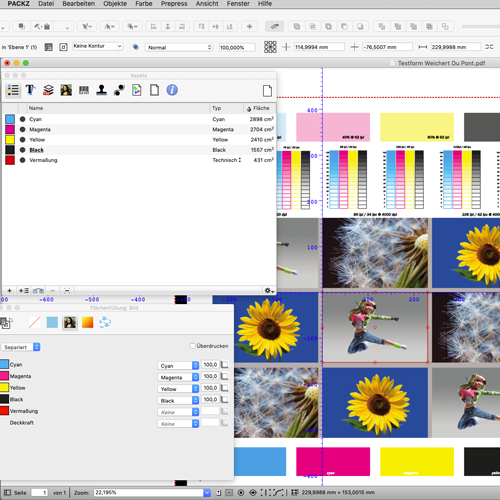The height and width of the screenshot is (500, 500).
Task: Open the Farbe menu
Action: pos(144,4)
